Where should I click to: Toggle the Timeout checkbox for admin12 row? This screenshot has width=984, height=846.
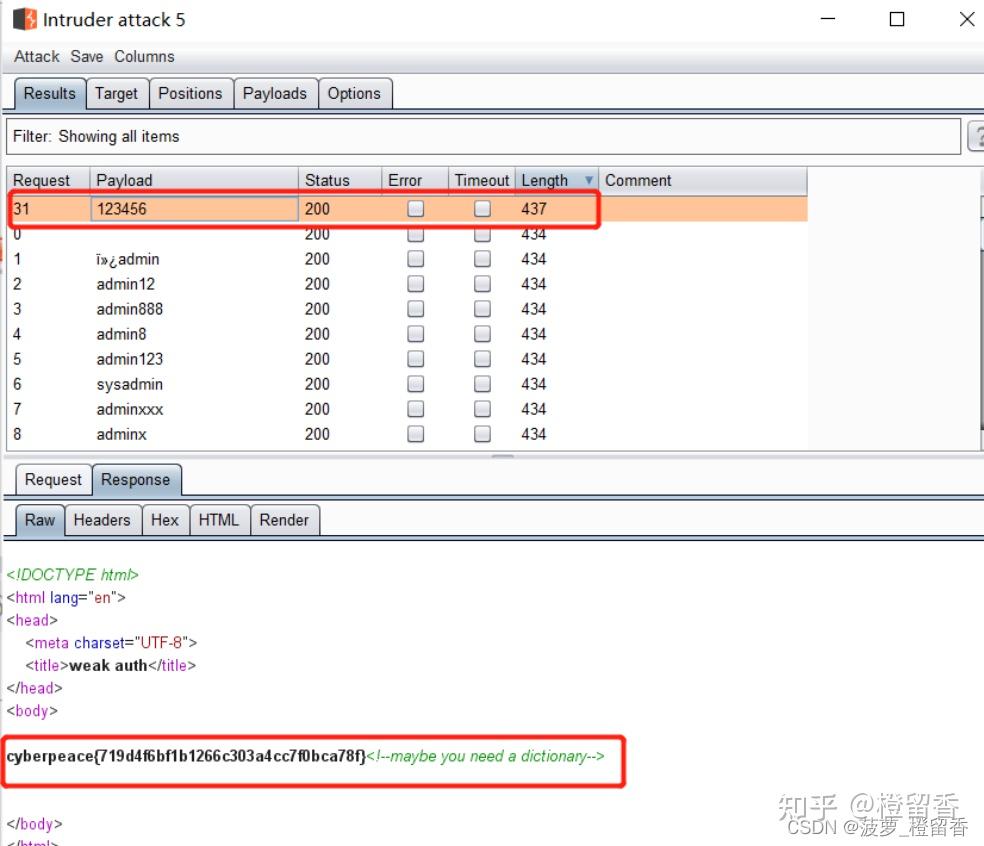pyautogui.click(x=482, y=284)
